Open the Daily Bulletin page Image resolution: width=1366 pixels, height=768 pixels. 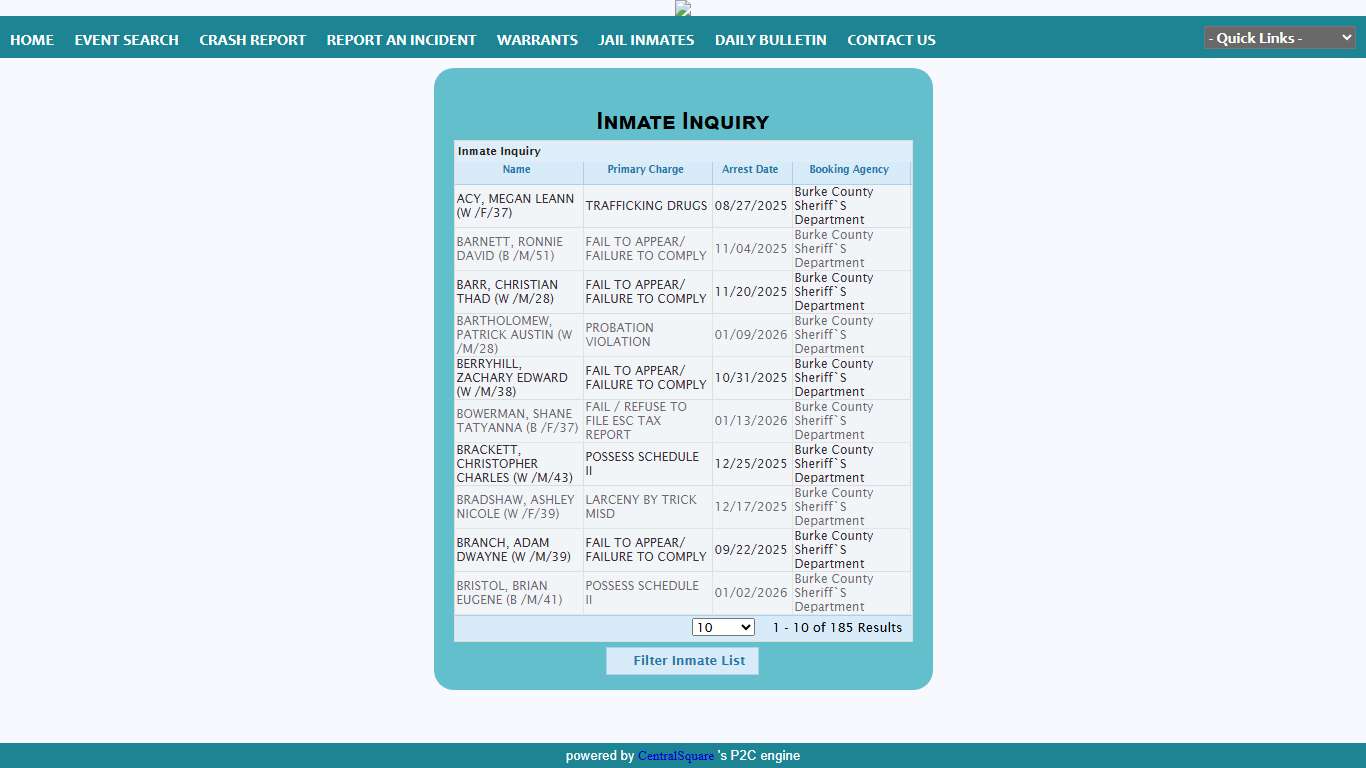click(x=770, y=40)
